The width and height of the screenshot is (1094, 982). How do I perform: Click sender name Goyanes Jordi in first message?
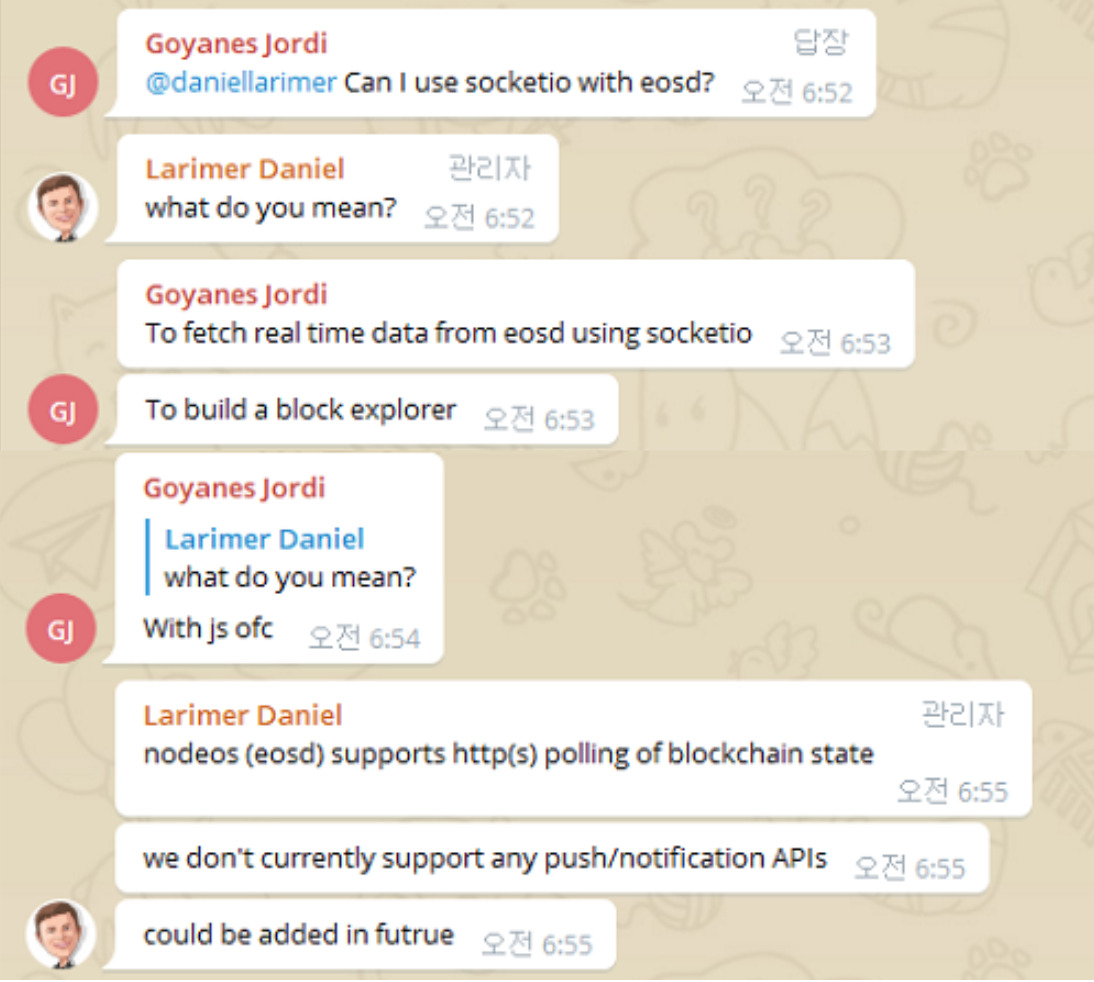coord(236,43)
